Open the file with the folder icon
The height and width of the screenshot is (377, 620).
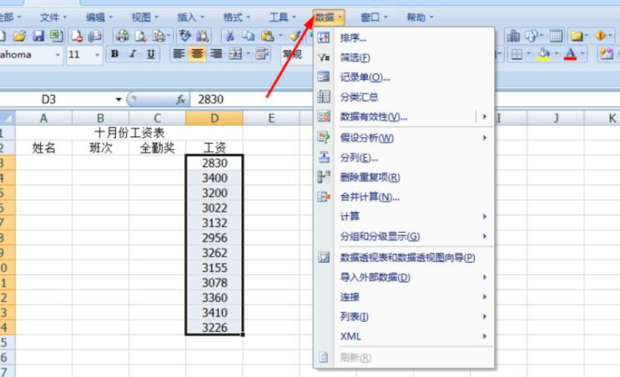tap(19, 36)
